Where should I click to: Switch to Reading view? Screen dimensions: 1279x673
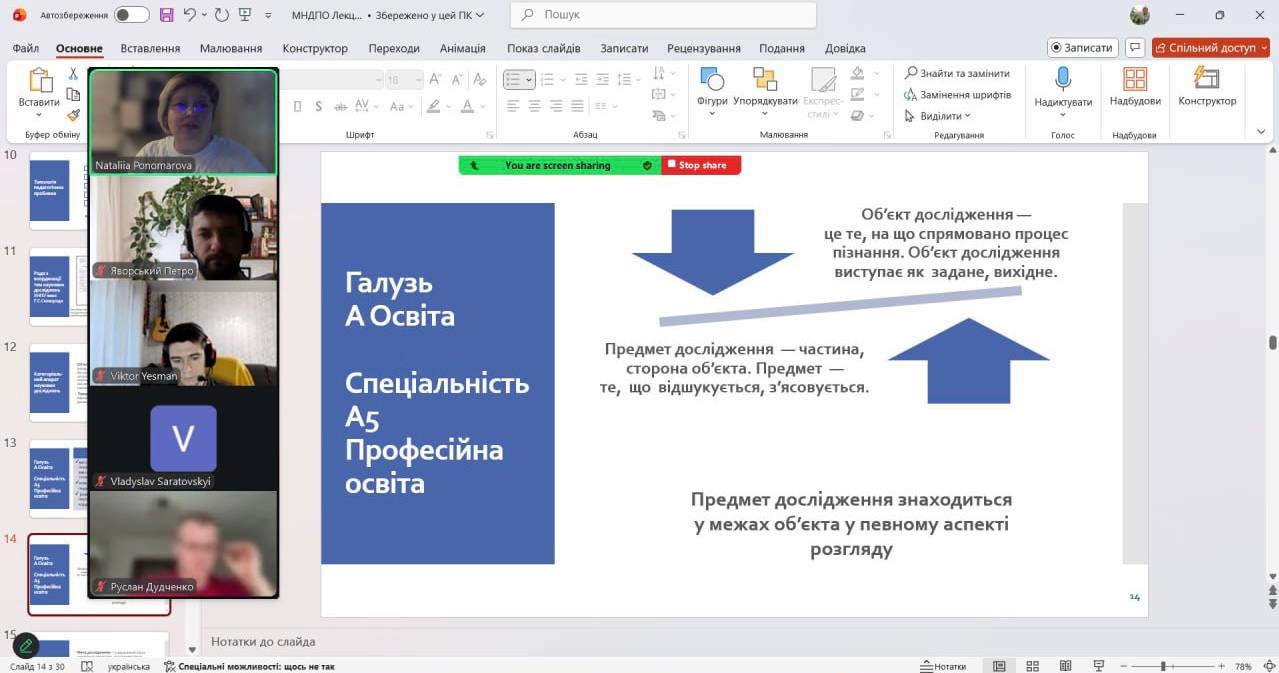1064,666
